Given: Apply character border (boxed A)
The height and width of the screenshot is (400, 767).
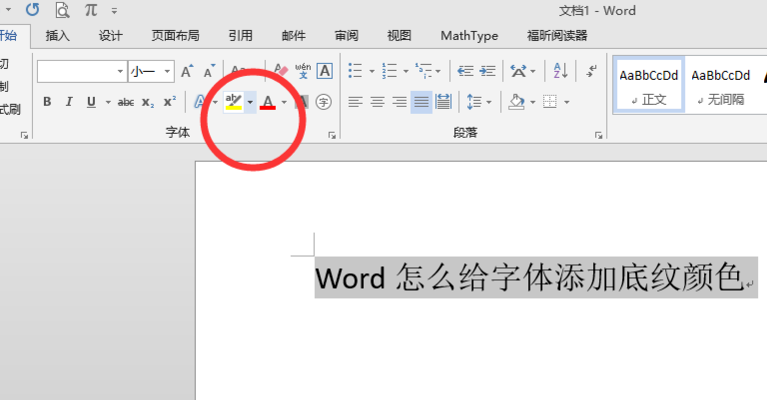Looking at the screenshot, I should click(x=325, y=71).
